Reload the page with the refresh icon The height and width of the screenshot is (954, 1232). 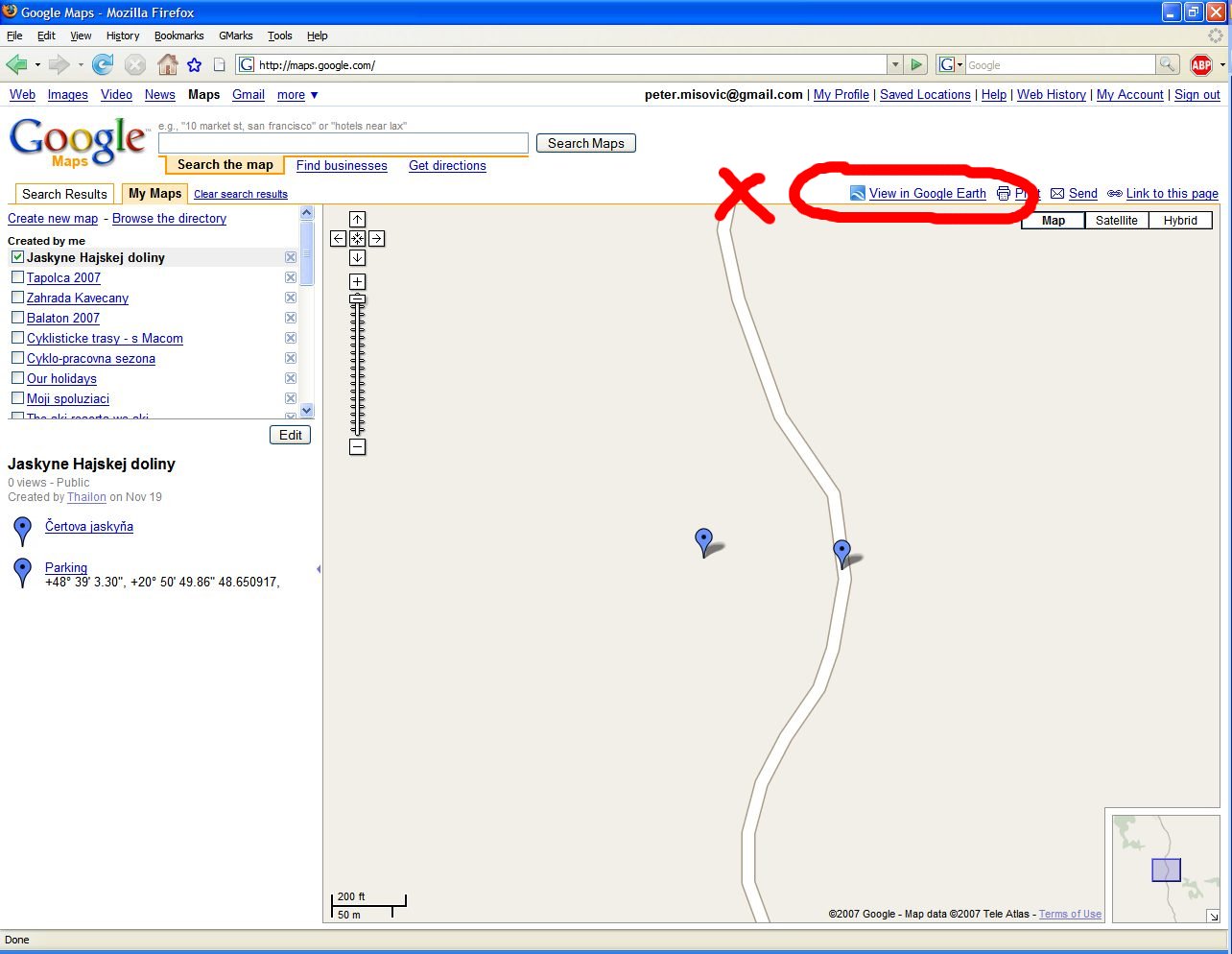point(103,64)
